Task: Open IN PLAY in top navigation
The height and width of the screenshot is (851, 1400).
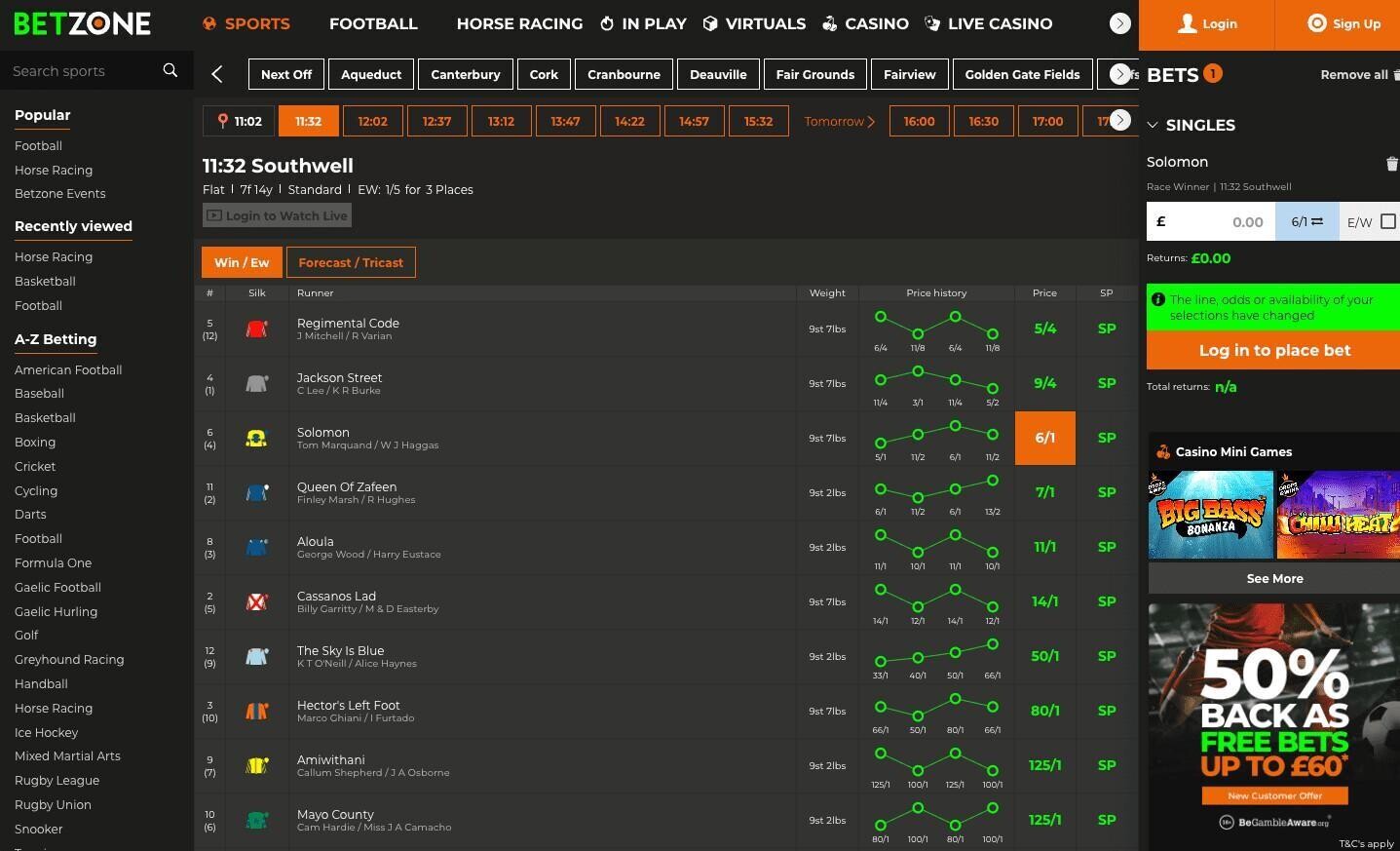Action: pyautogui.click(x=644, y=23)
